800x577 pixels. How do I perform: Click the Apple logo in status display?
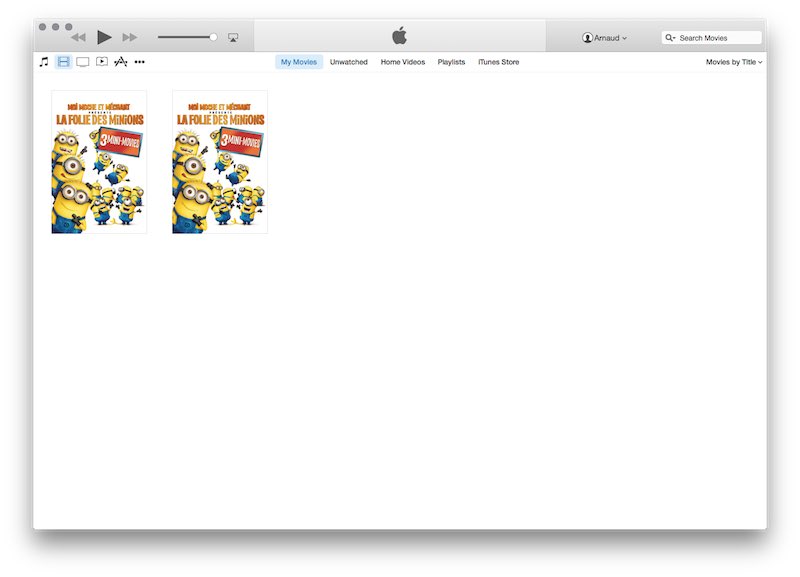click(x=399, y=36)
